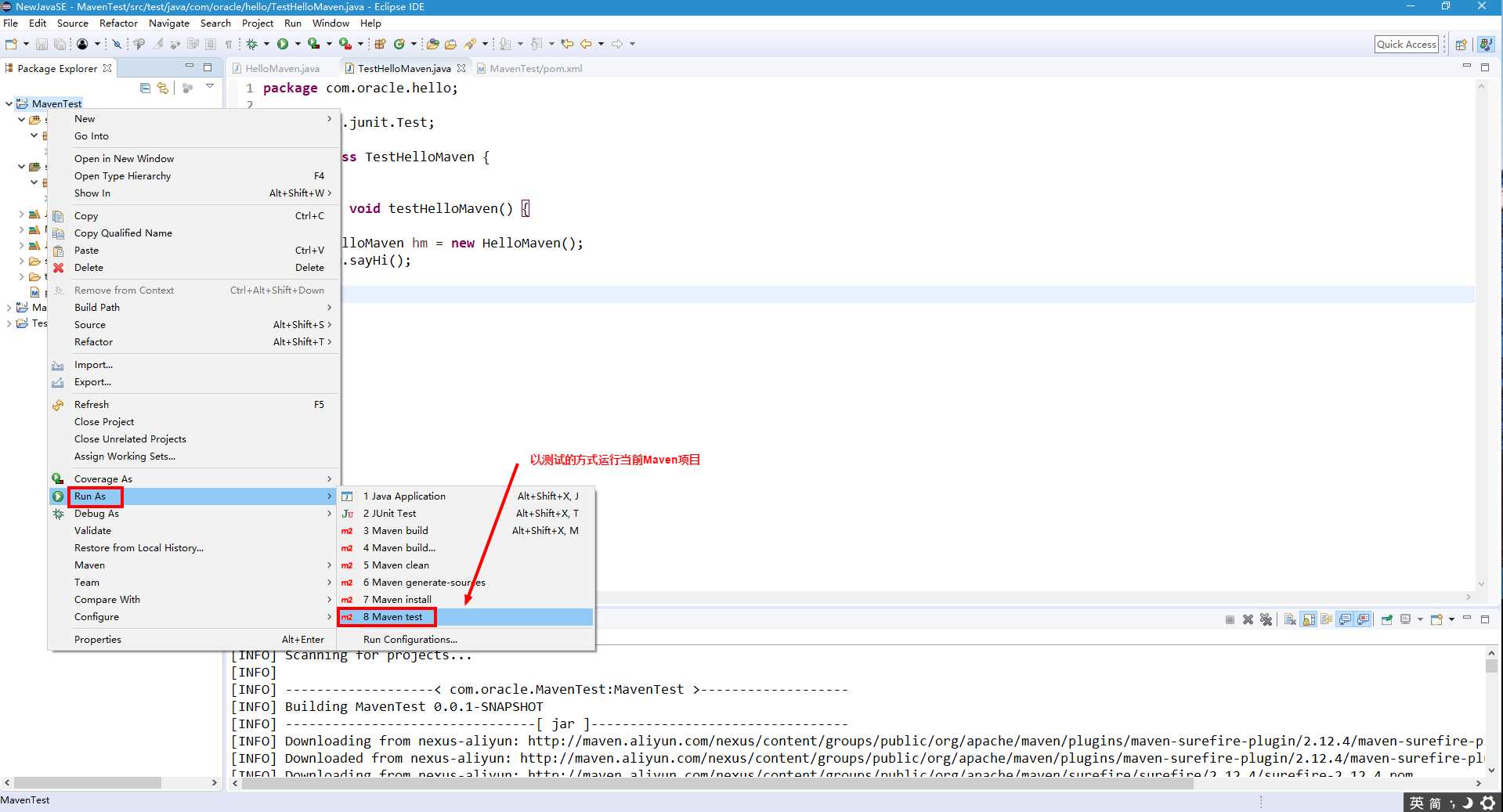Open the New toolbar button dropdown arrow
Screen dimensions: 1503x812
(x=26, y=44)
